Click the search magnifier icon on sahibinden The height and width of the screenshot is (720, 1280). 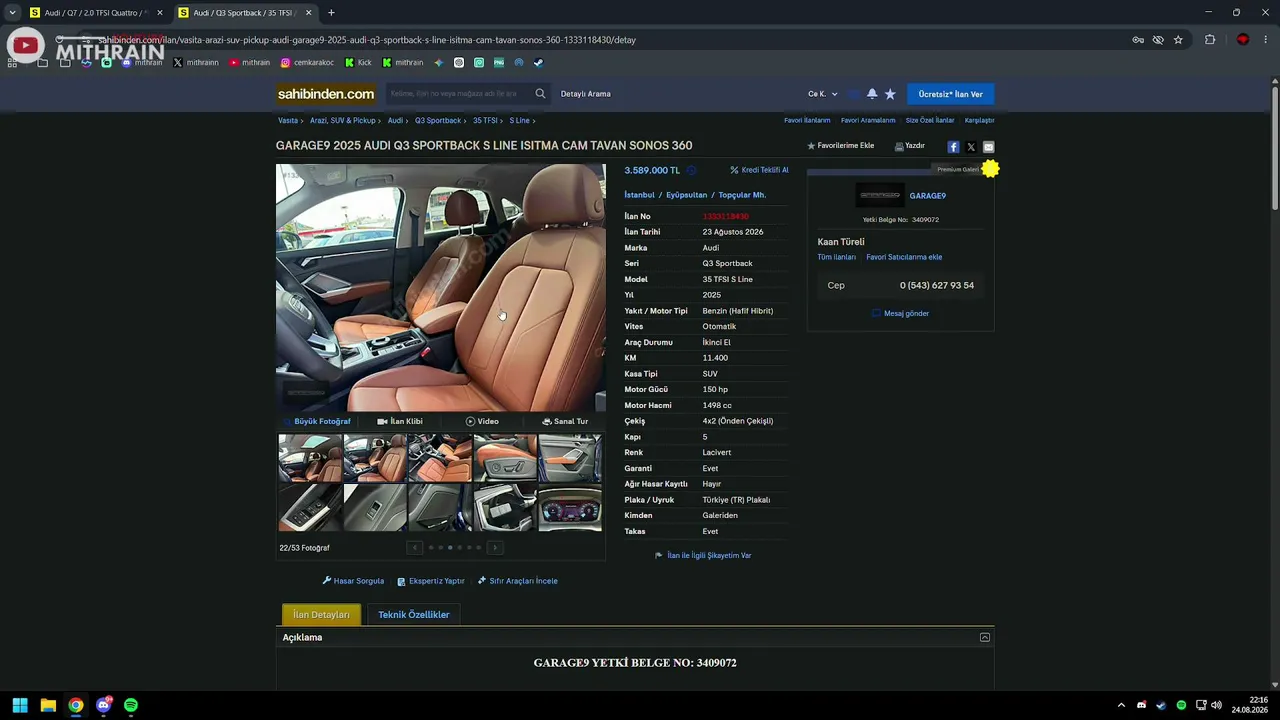coord(540,94)
